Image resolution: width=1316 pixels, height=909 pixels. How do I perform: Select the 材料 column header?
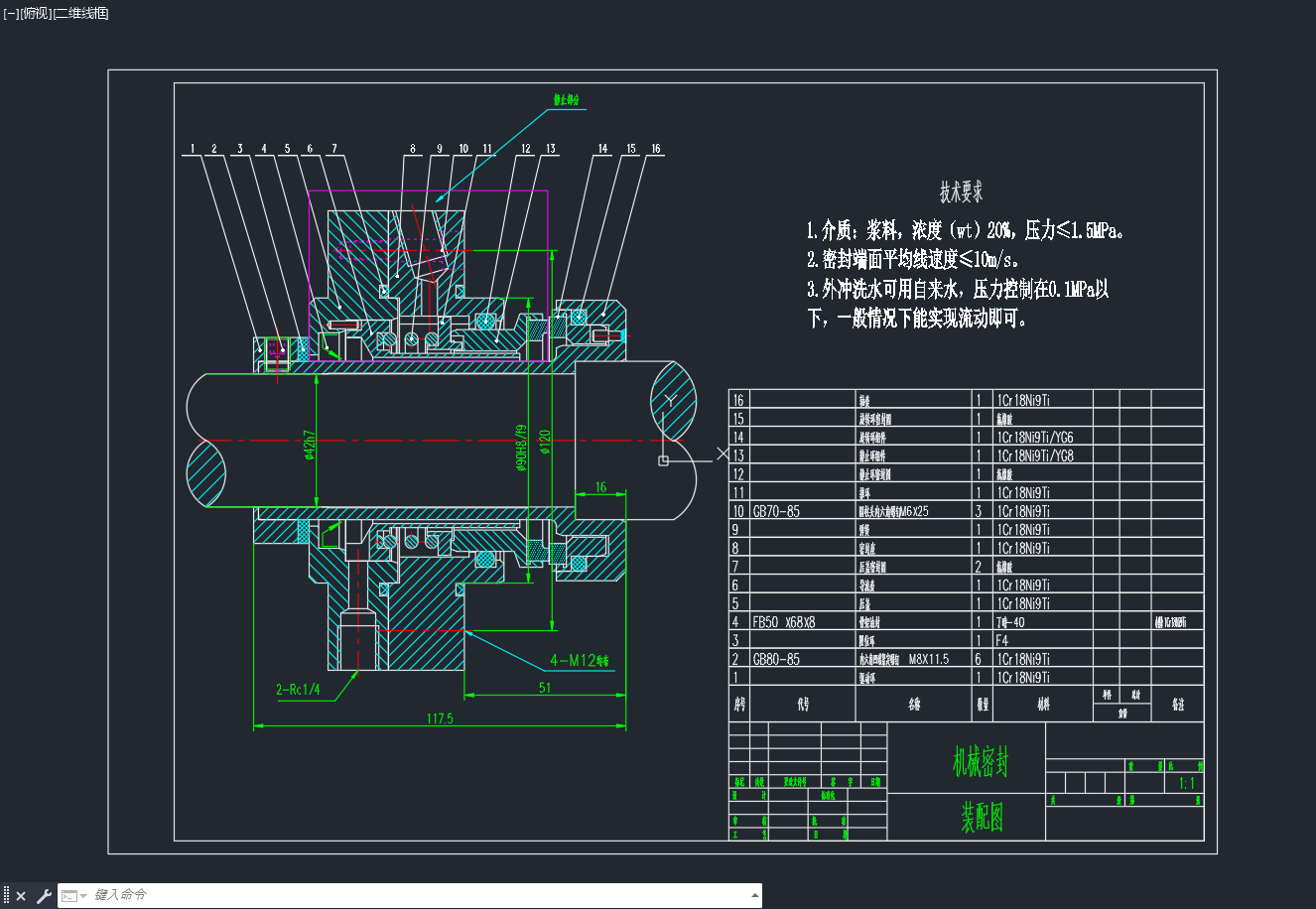point(1043,705)
